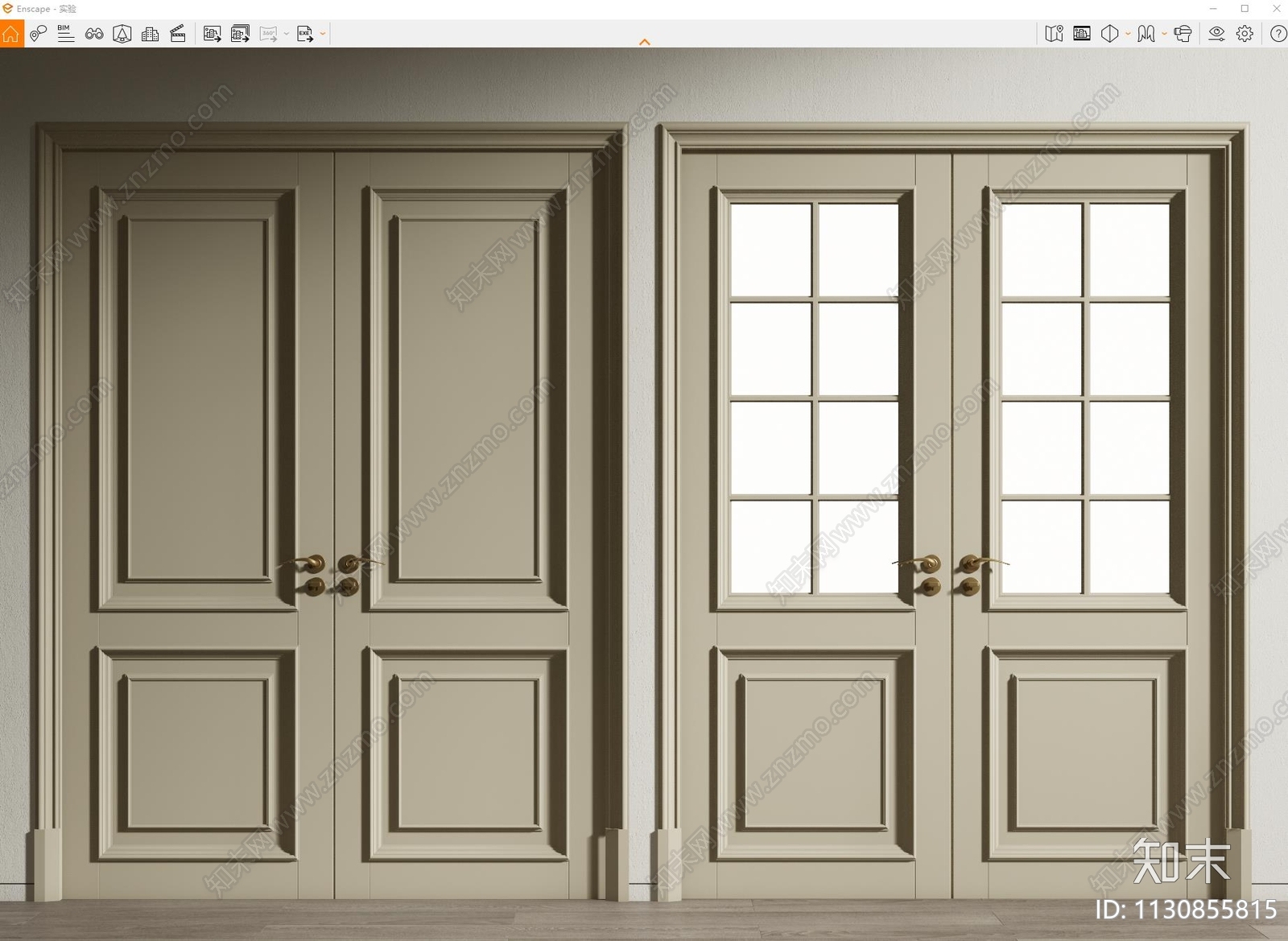The image size is (1288, 941).
Task: Open the Enscape asset library
Action: [122, 34]
